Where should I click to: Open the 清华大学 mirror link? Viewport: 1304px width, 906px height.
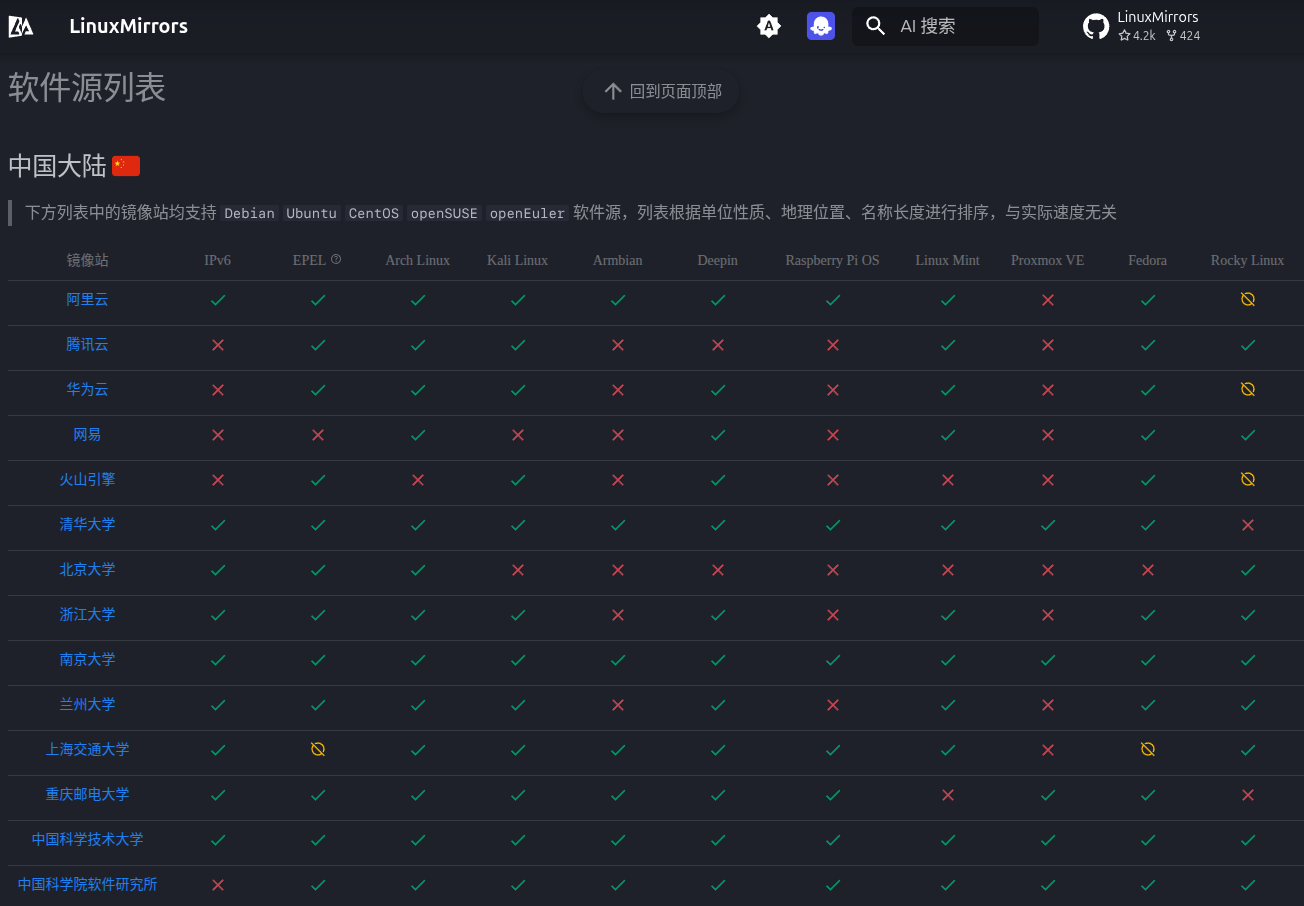pyautogui.click(x=88, y=524)
